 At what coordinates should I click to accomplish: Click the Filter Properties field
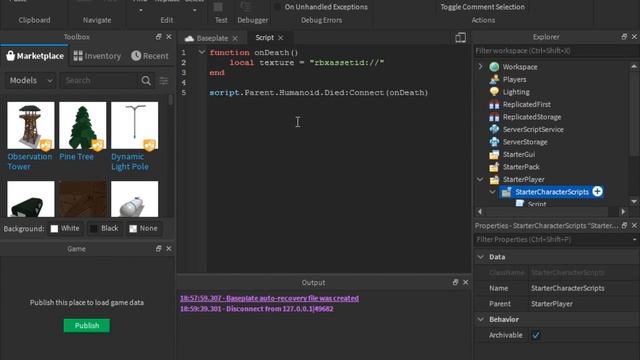(x=553, y=240)
